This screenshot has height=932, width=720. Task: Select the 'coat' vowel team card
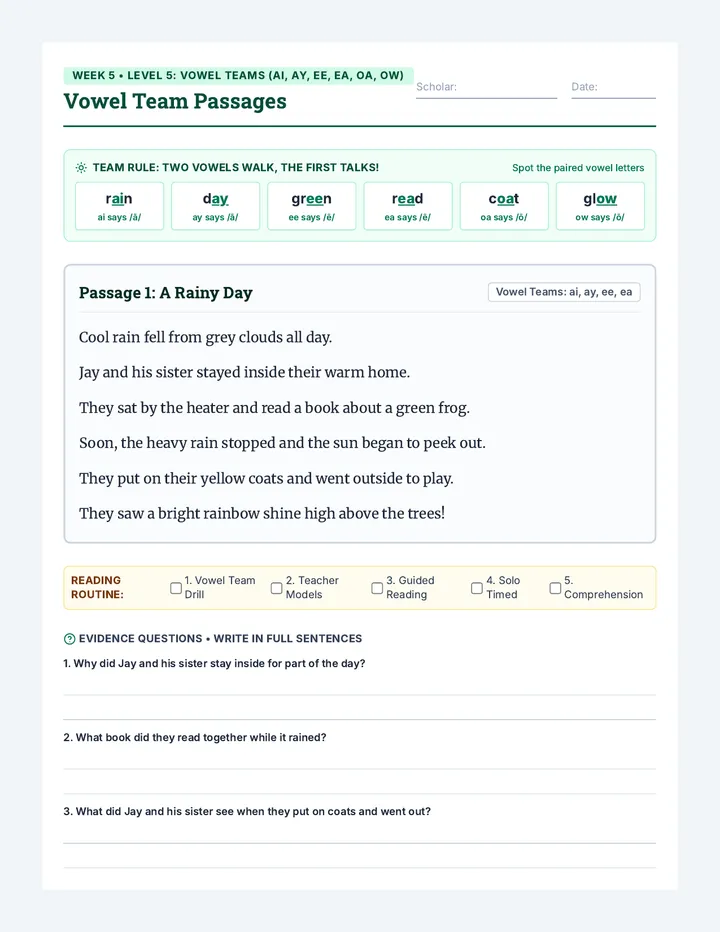coord(504,206)
